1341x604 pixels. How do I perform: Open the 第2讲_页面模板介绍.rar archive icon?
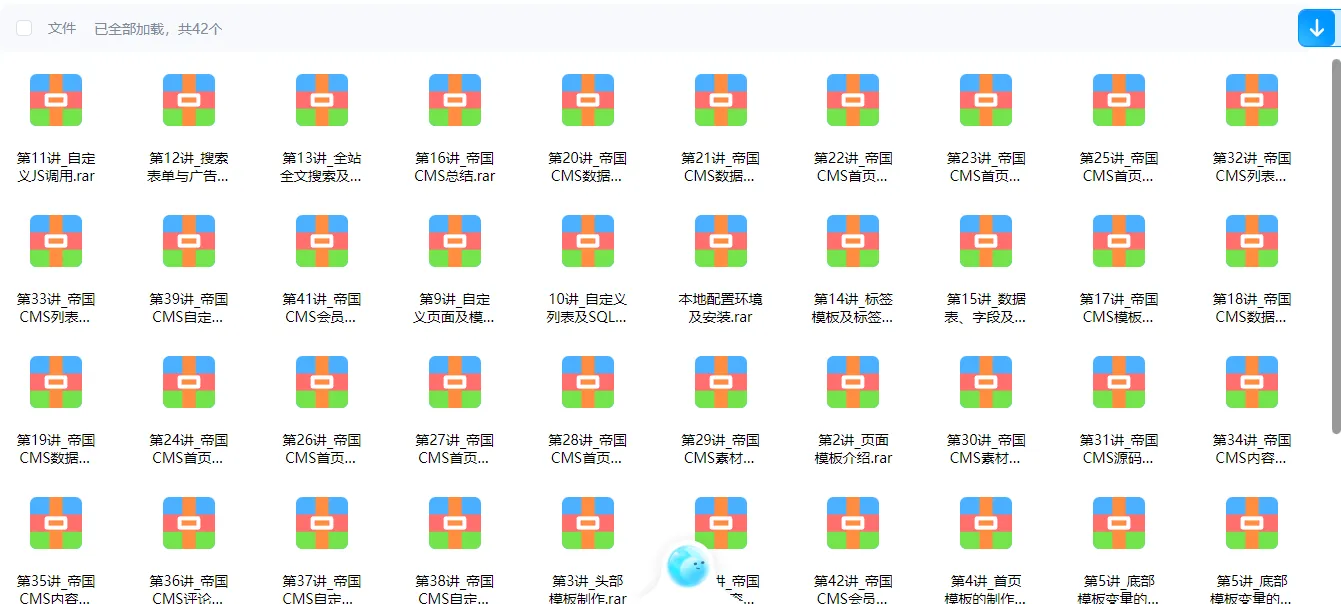tap(852, 381)
